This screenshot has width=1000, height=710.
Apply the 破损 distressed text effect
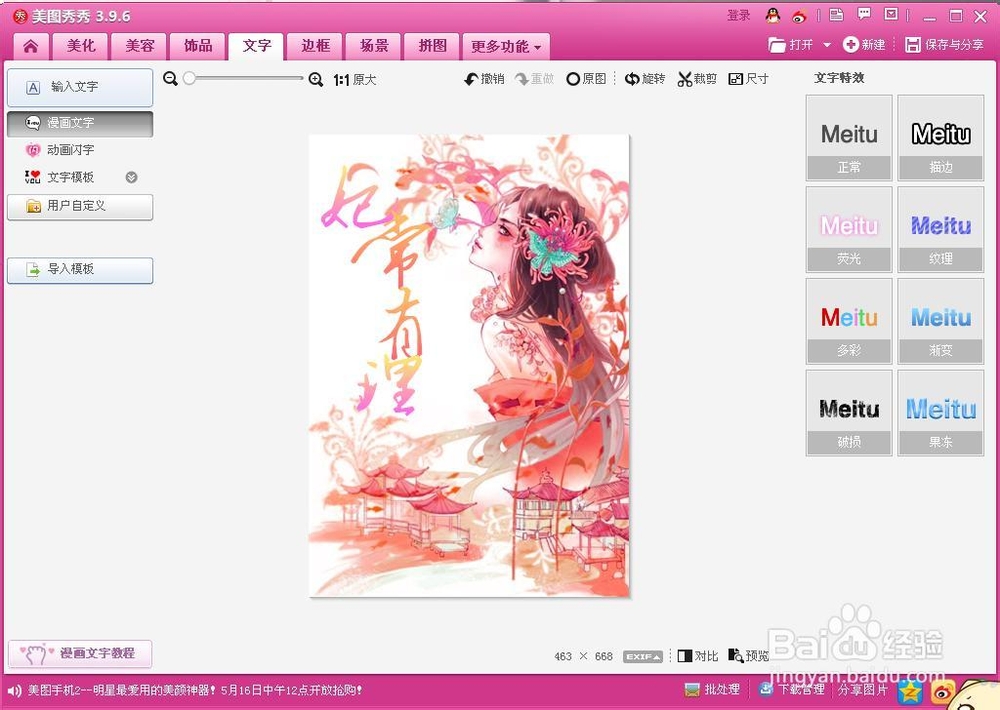pos(849,413)
